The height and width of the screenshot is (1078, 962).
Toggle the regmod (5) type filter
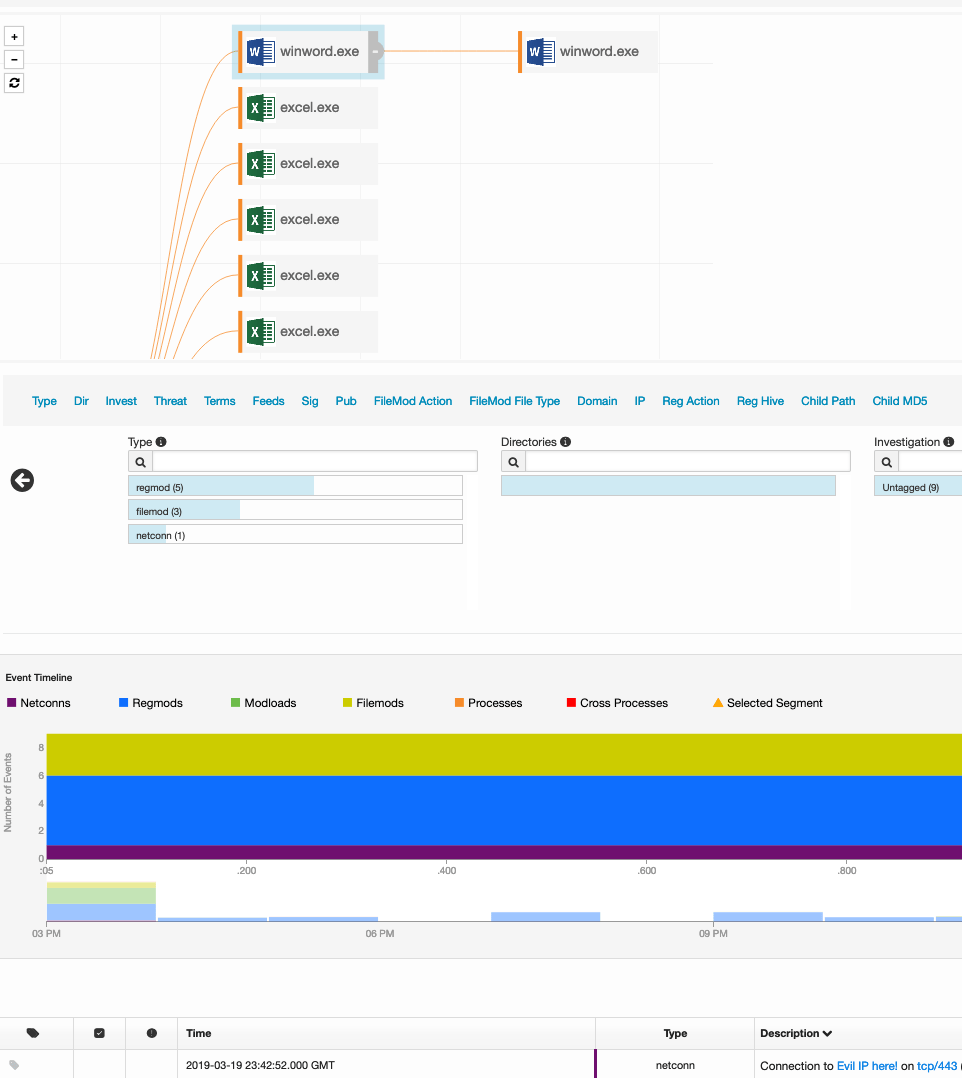(295, 487)
